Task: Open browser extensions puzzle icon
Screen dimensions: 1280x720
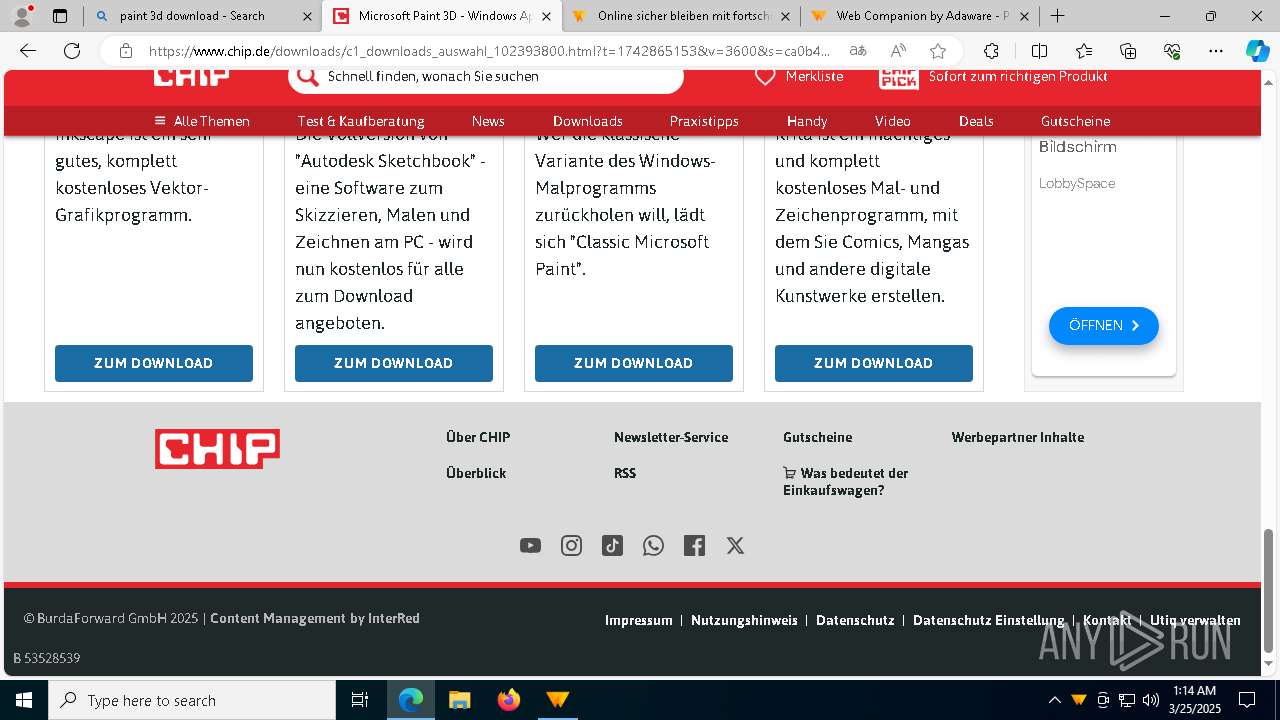Action: [991, 51]
